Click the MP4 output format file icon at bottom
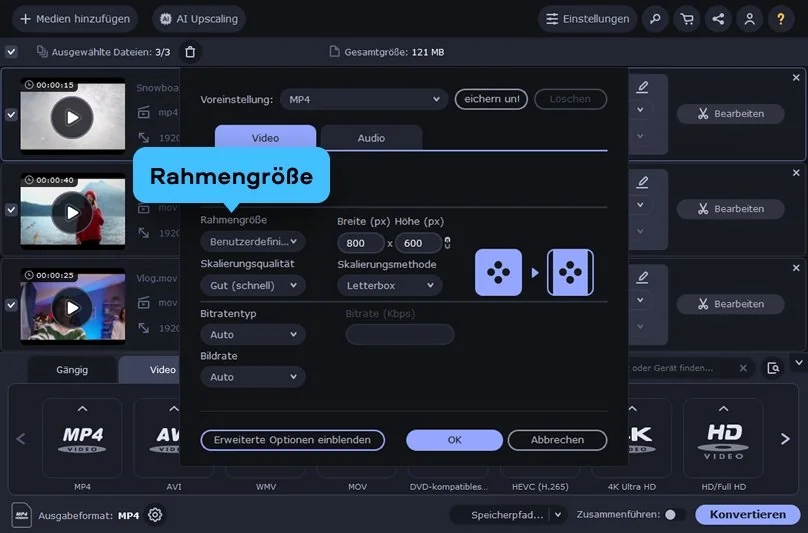The image size is (808, 533). (x=22, y=515)
